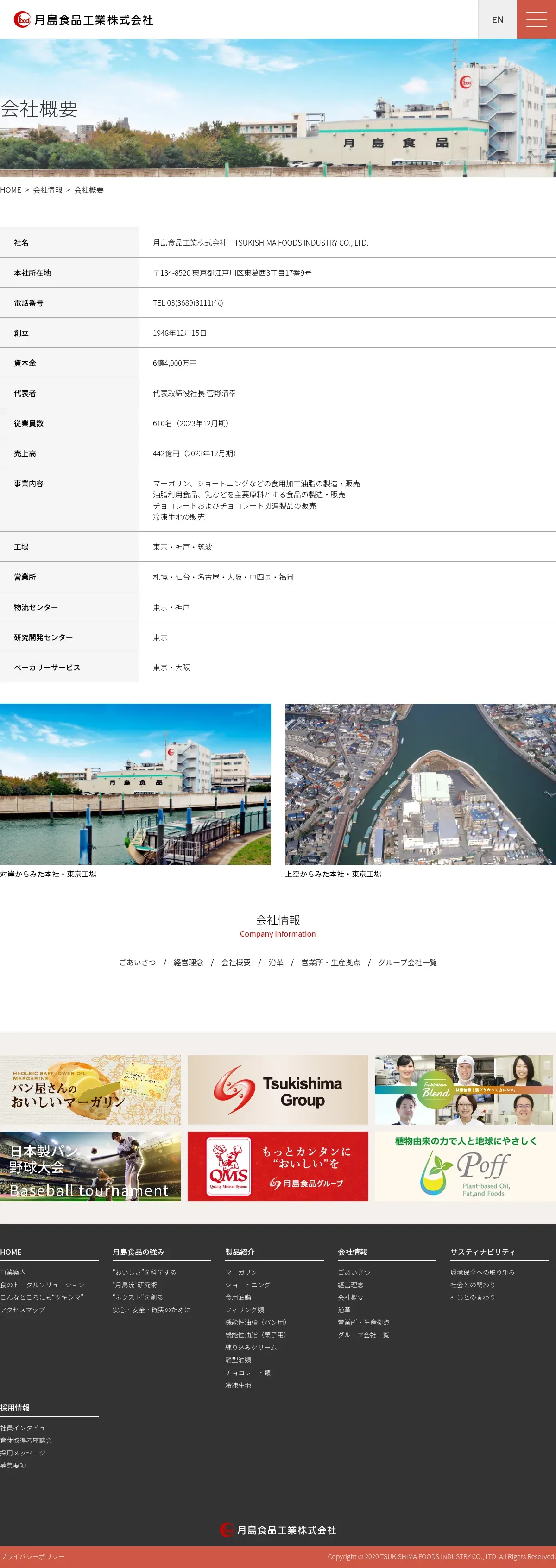Open "月島流"研究術 footer link
The height and width of the screenshot is (1568, 556).
pos(134,1285)
